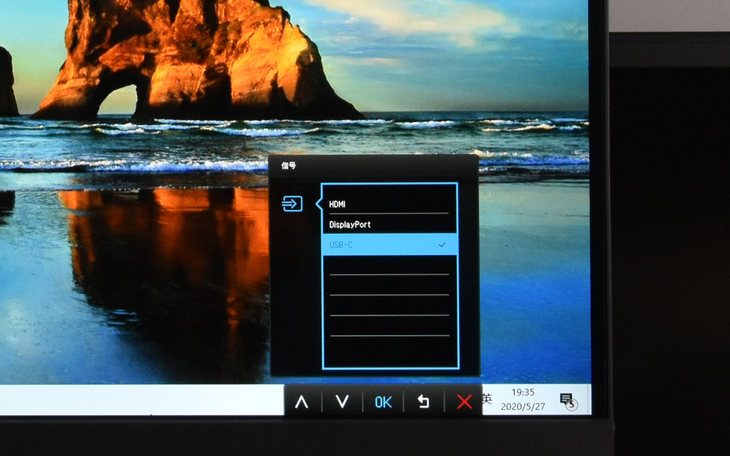Click the bottom-most empty row in the list
Image resolution: width=730 pixels, height=456 pixels.
pyautogui.click(x=389, y=350)
